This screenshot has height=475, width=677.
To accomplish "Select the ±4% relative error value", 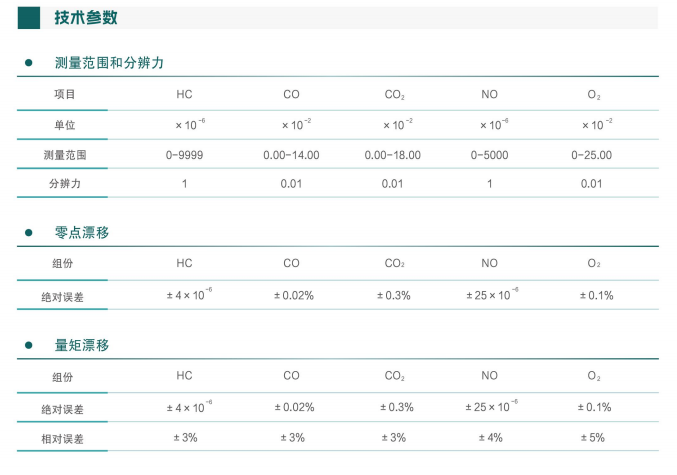I will click(x=490, y=438).
